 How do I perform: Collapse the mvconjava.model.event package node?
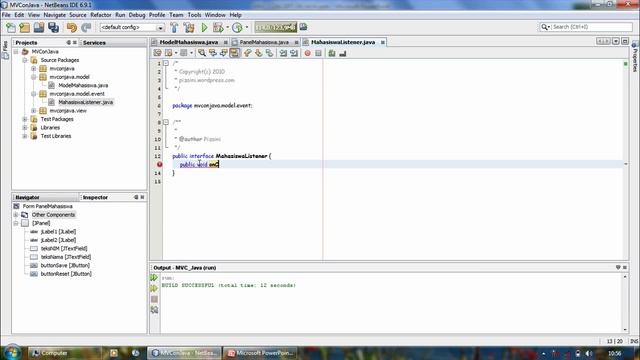(34, 94)
